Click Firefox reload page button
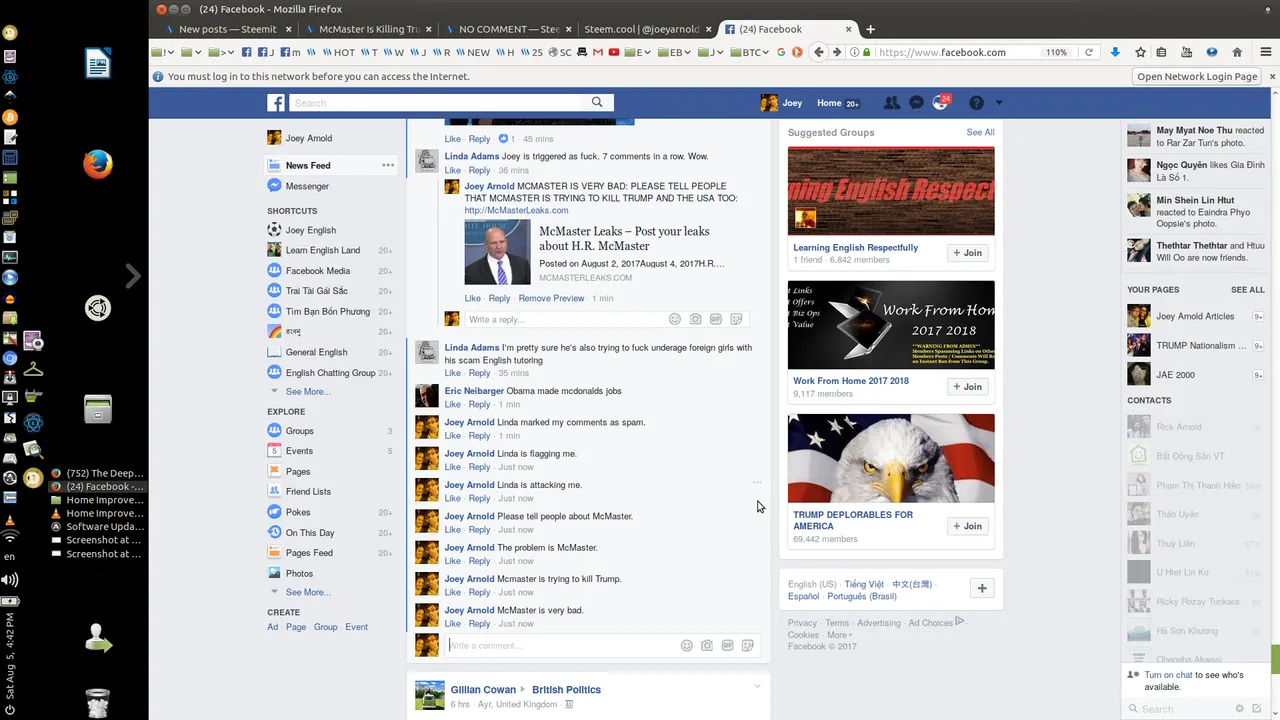Viewport: 1280px width, 720px height. click(x=1089, y=52)
